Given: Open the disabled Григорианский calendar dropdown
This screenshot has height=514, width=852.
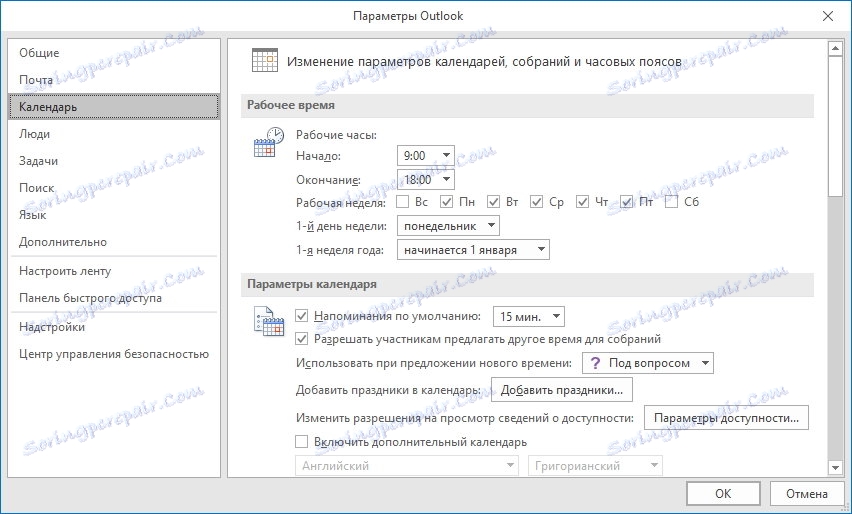Looking at the screenshot, I should coord(595,466).
